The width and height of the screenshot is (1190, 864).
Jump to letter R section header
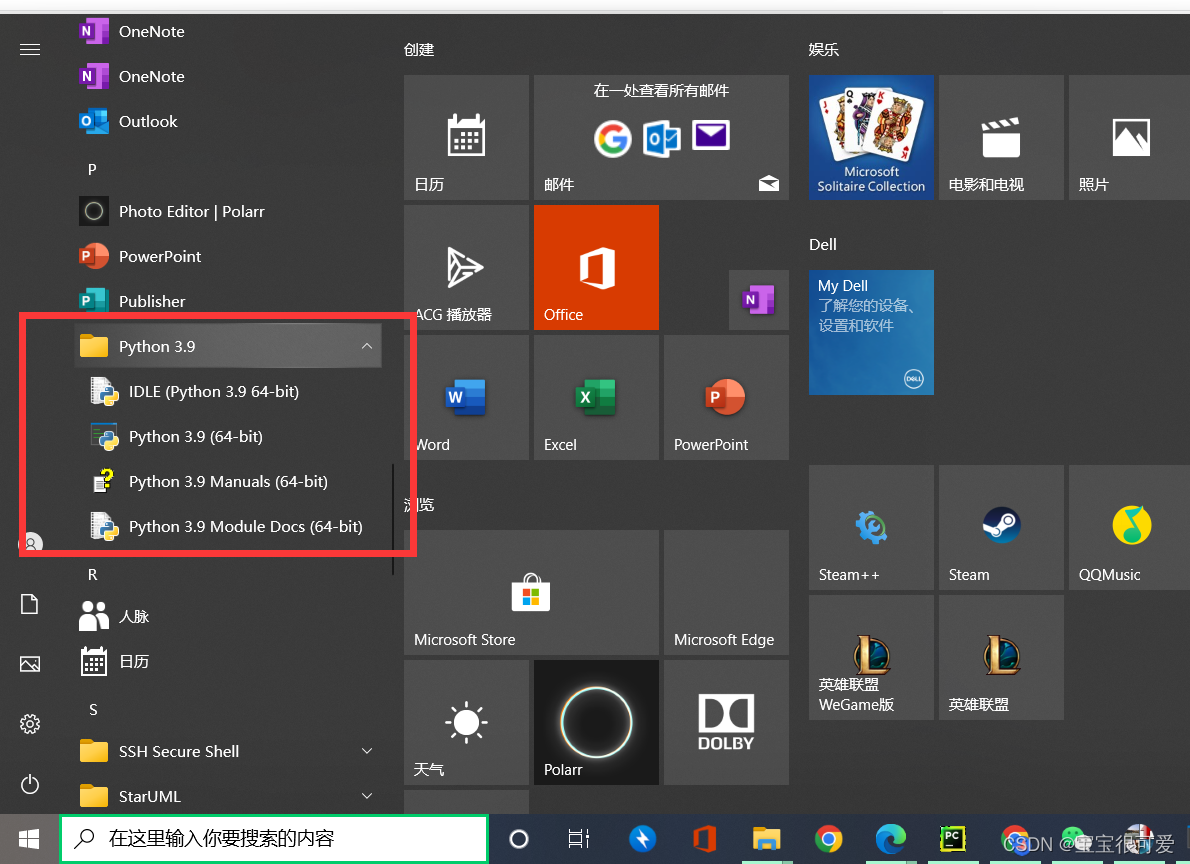point(93,575)
